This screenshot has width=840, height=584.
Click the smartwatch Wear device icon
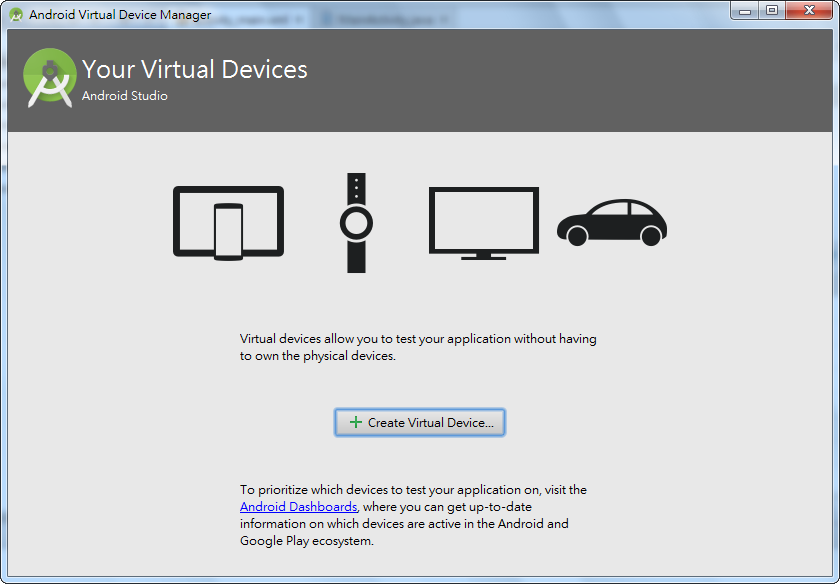[356, 222]
